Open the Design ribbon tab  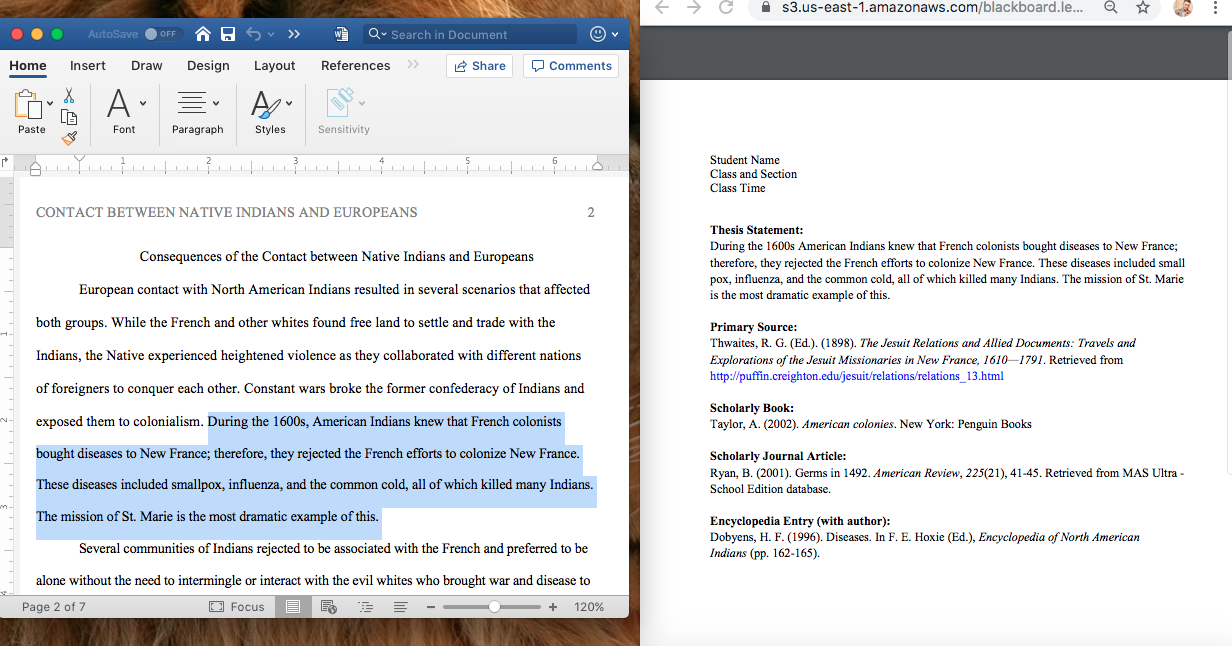pos(208,66)
